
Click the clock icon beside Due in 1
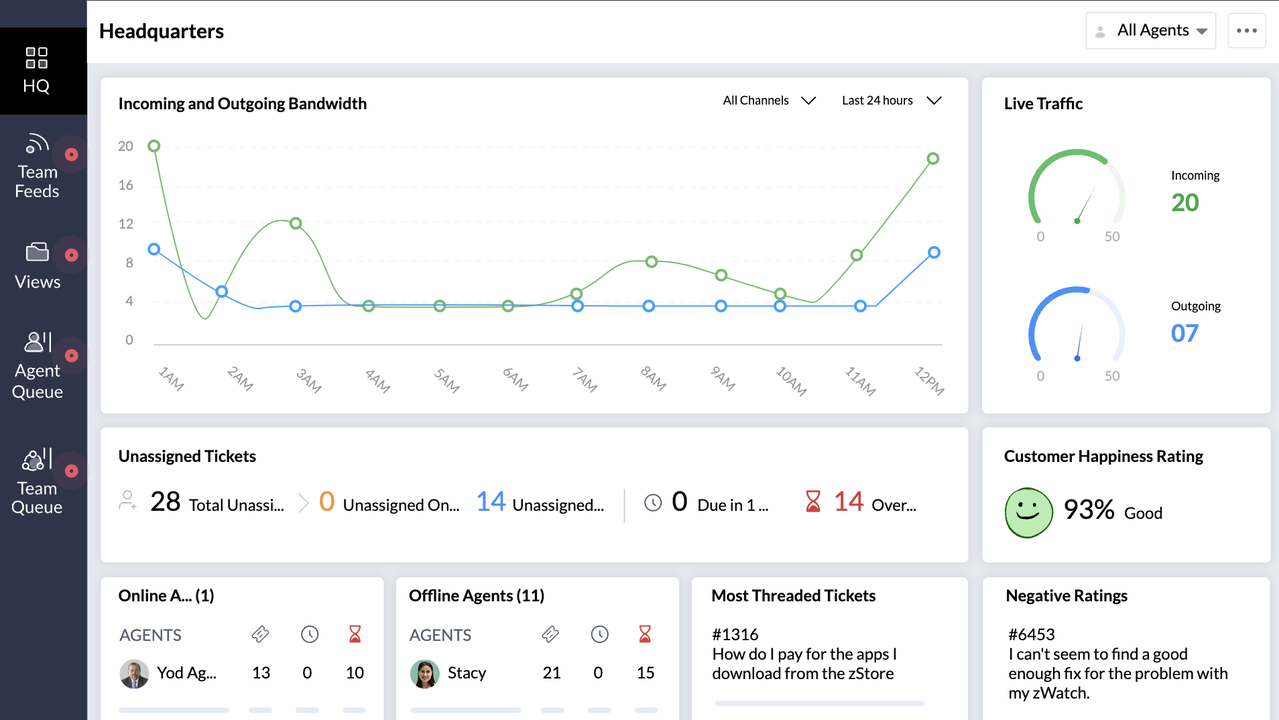click(x=653, y=503)
